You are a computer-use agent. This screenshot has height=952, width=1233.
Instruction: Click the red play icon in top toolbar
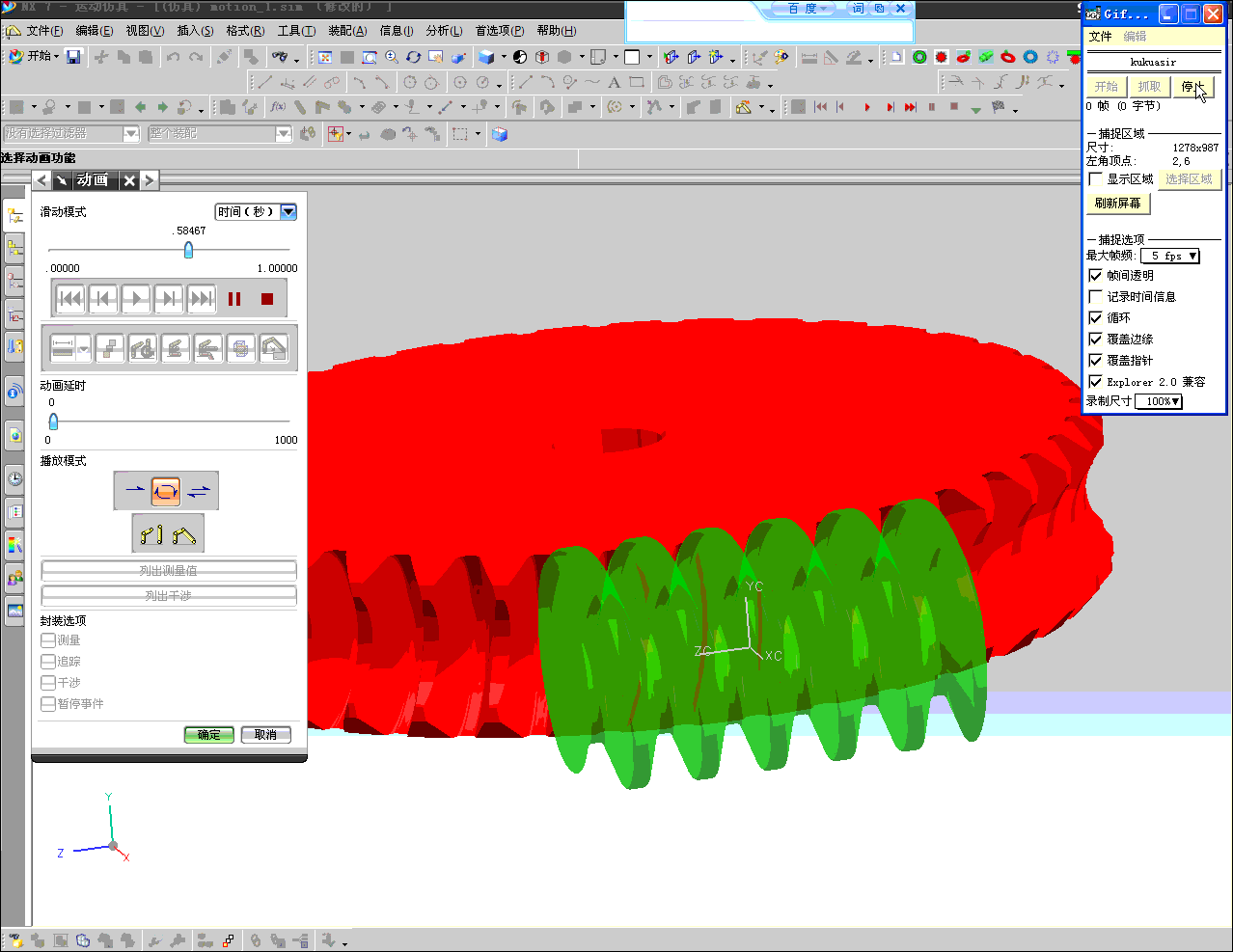click(867, 107)
